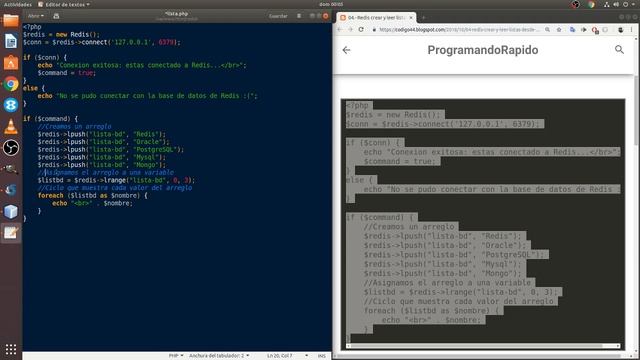
Task: Click the lrange line in editor
Action: (x=116, y=180)
